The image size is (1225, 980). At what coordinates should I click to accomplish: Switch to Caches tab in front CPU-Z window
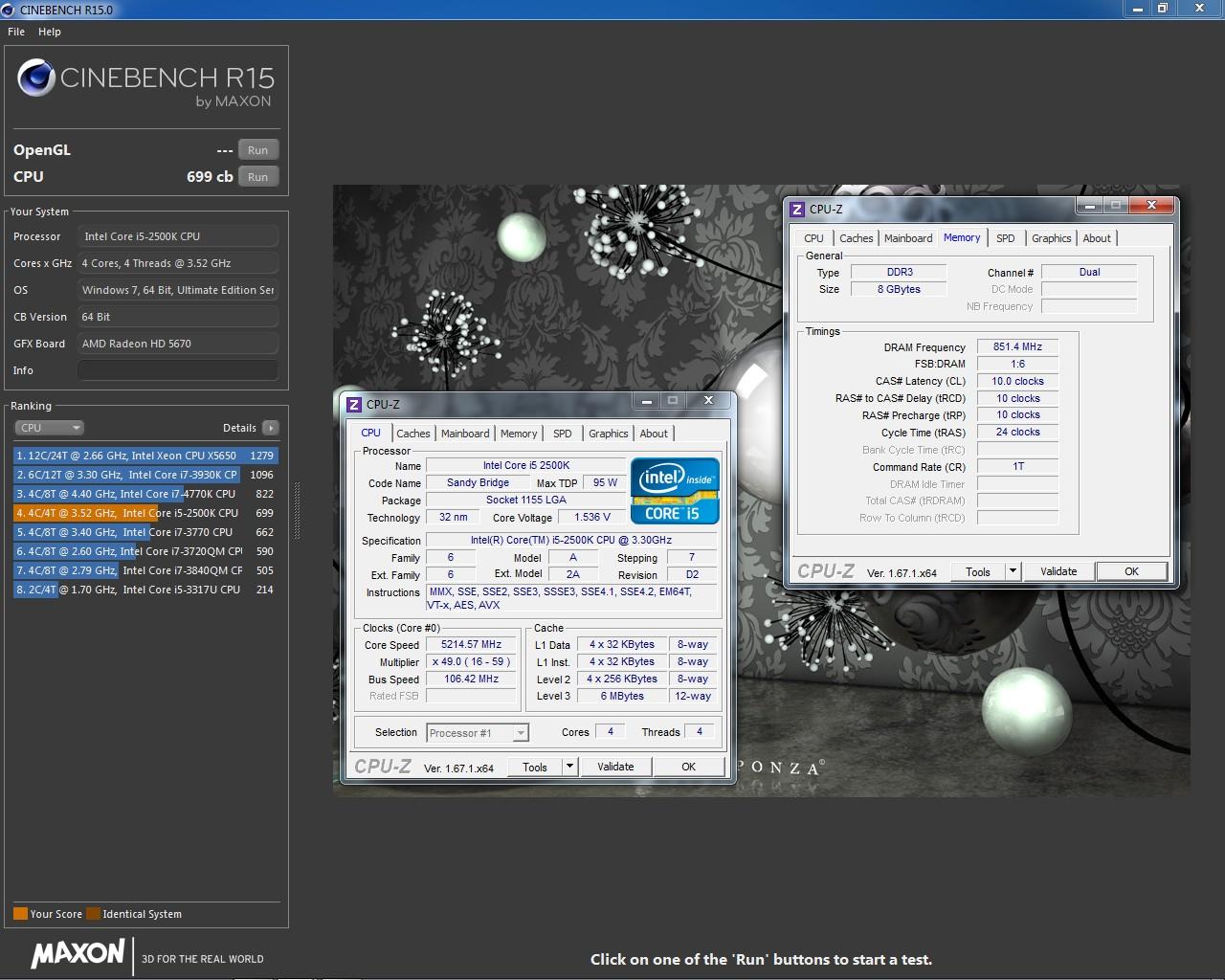[x=413, y=434]
